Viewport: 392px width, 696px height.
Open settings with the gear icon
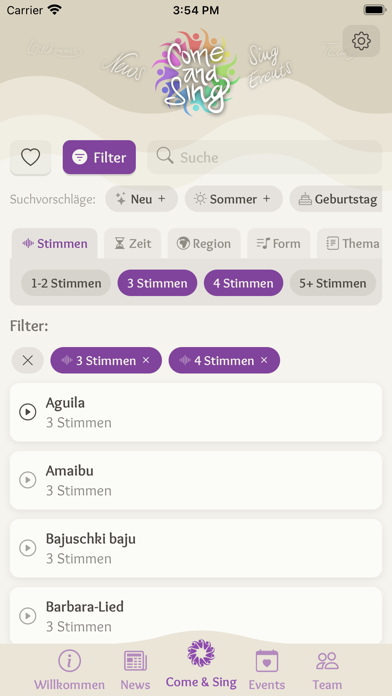click(x=361, y=41)
